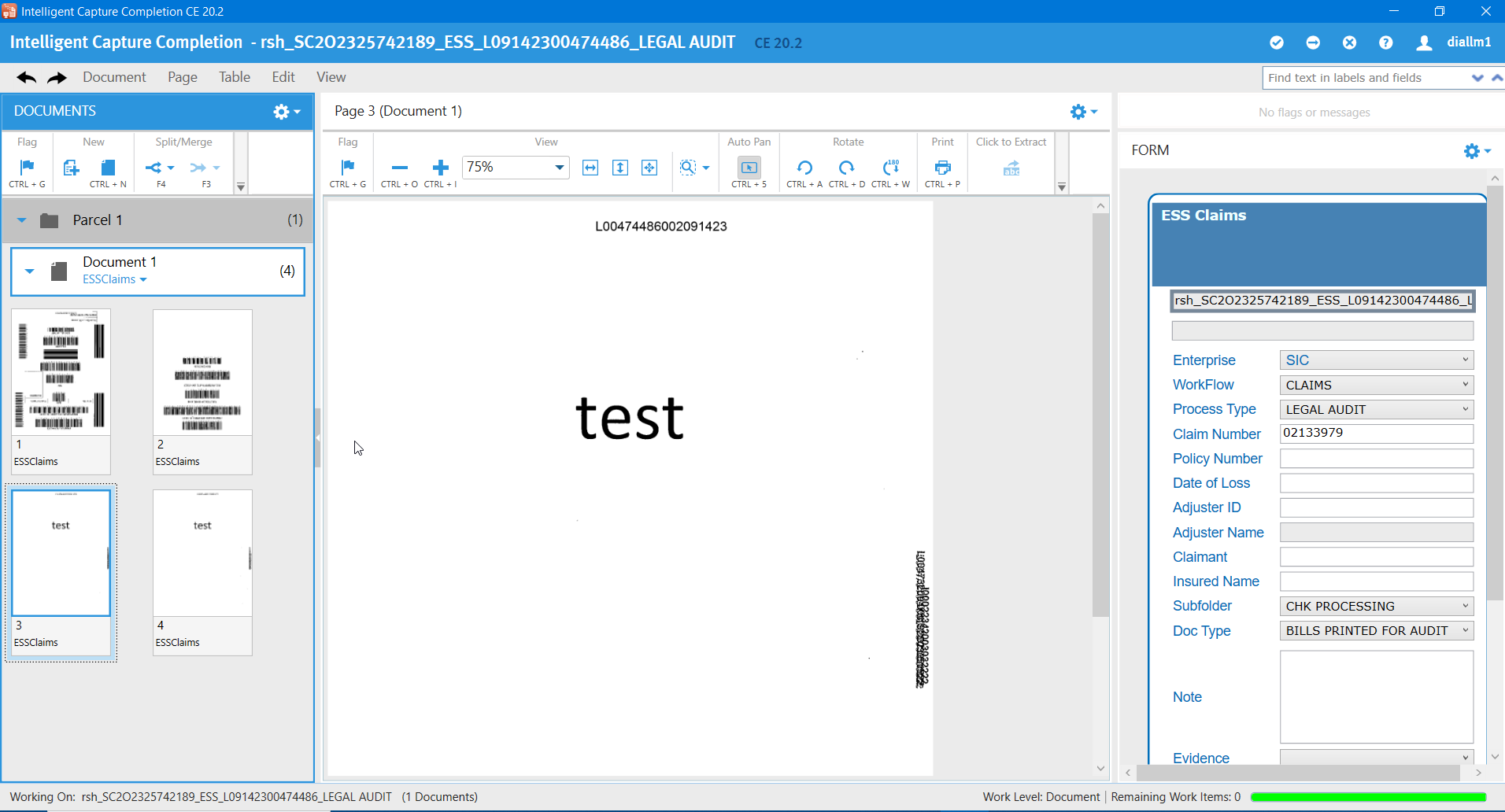
Task: Collapse the Parcel 1 tree node
Action: 21,220
